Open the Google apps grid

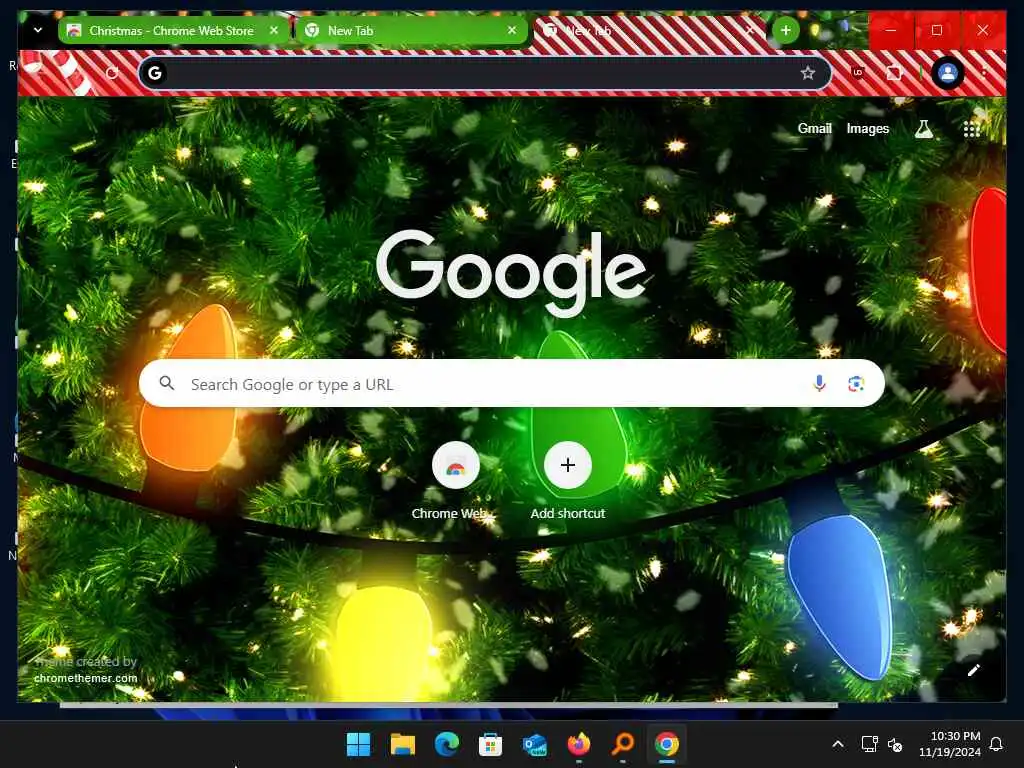point(972,129)
